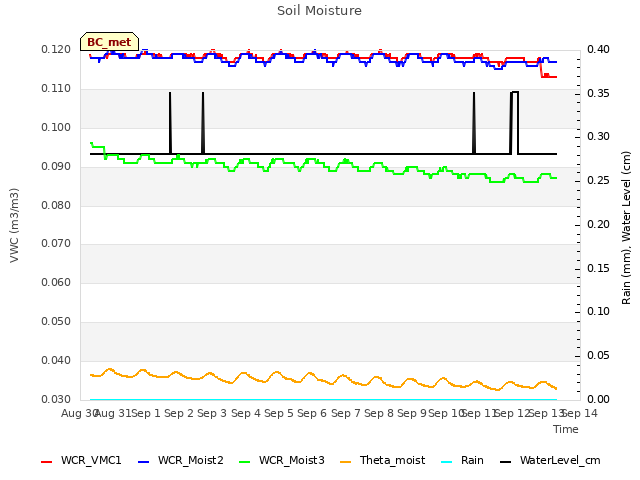Click the Sep 5 date label
The image size is (640, 480).
pos(279,413)
